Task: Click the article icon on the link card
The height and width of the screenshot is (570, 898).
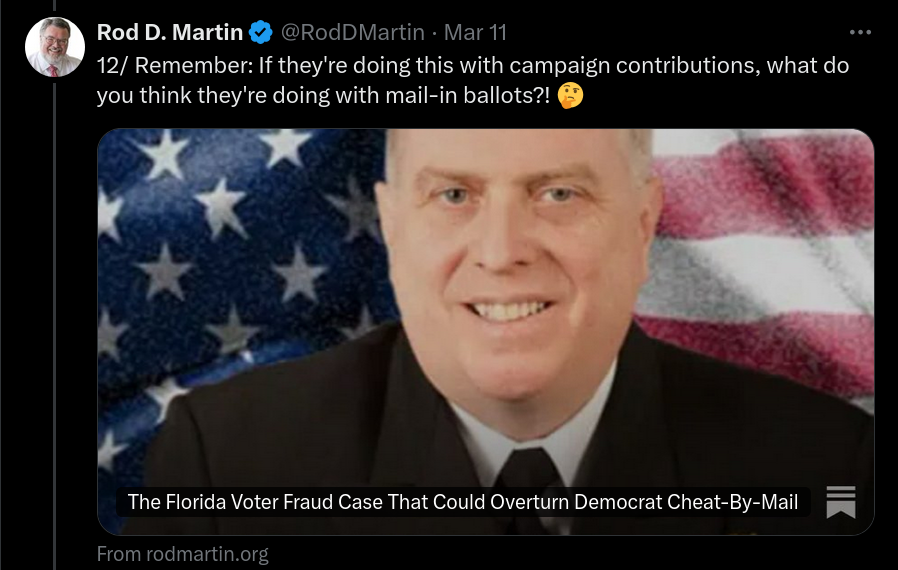Action: click(841, 502)
